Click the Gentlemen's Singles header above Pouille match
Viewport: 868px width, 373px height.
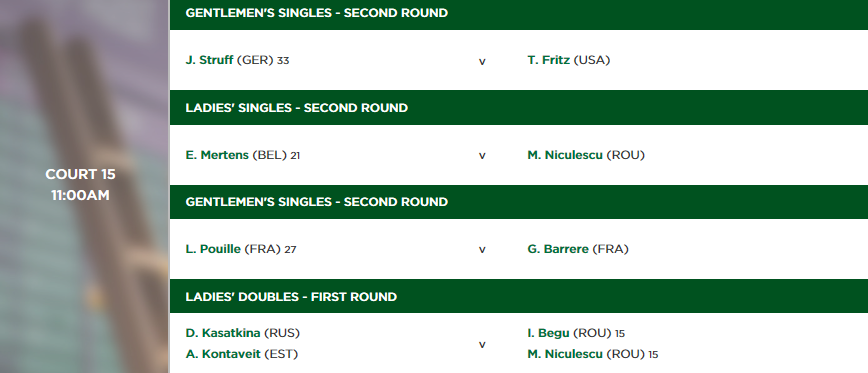(x=519, y=202)
